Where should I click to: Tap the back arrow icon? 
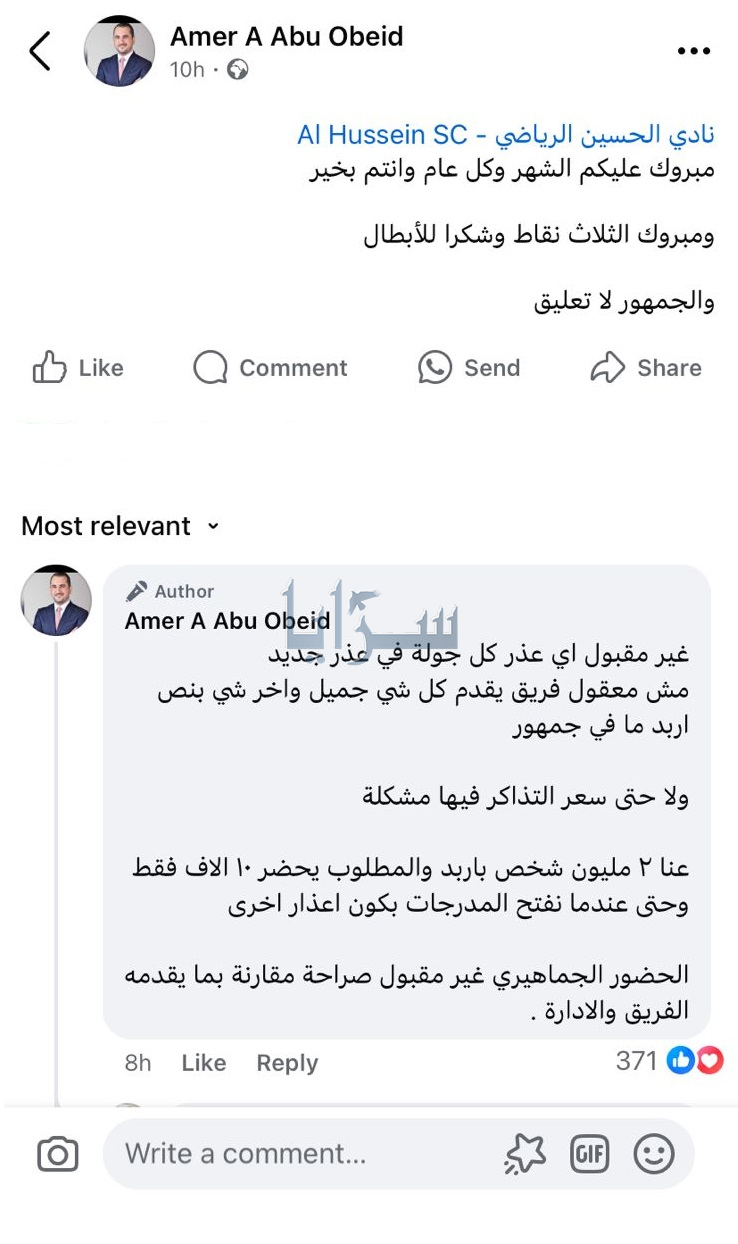click(40, 51)
